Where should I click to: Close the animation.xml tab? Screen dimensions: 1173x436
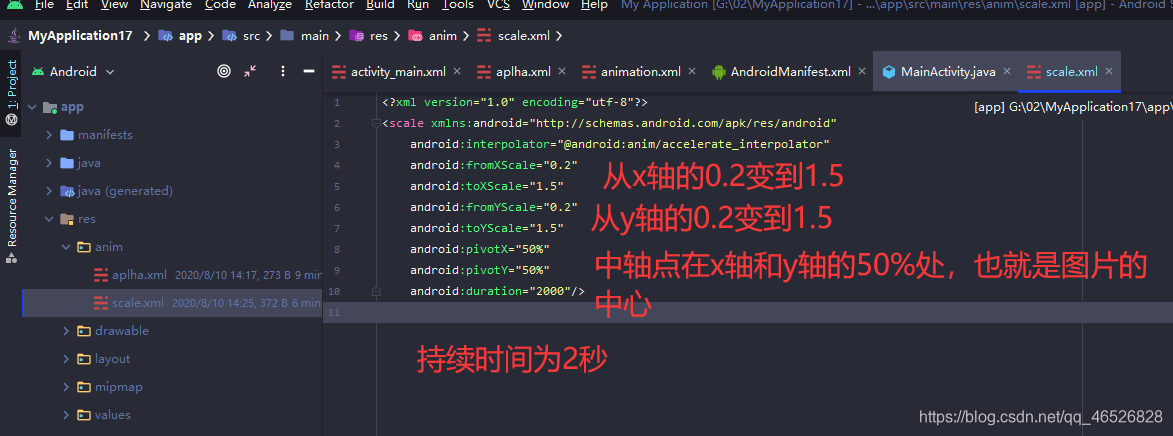click(x=692, y=72)
